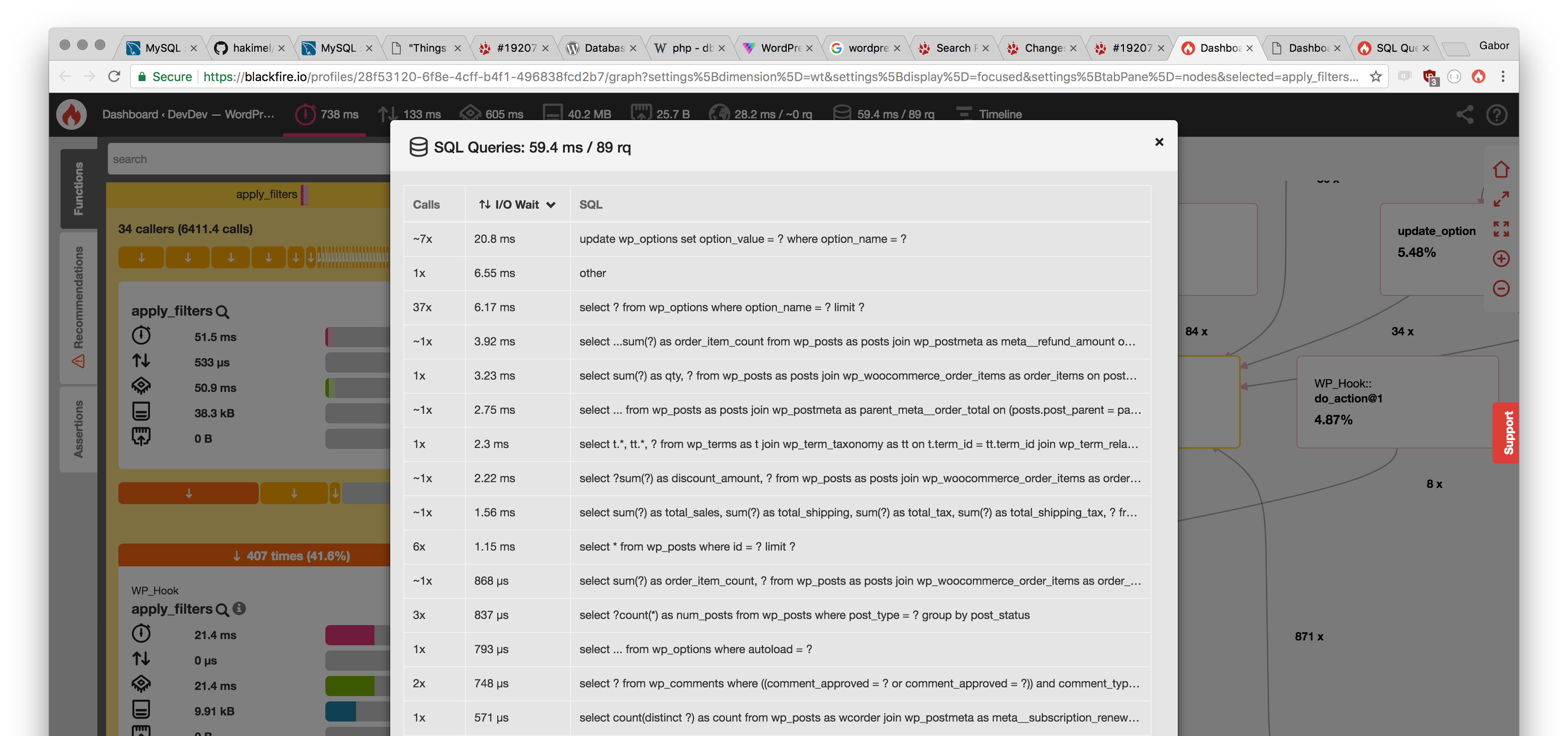Click the 'where autoload = ?' query row
This screenshot has height=736, width=1568.
pyautogui.click(x=777, y=649)
